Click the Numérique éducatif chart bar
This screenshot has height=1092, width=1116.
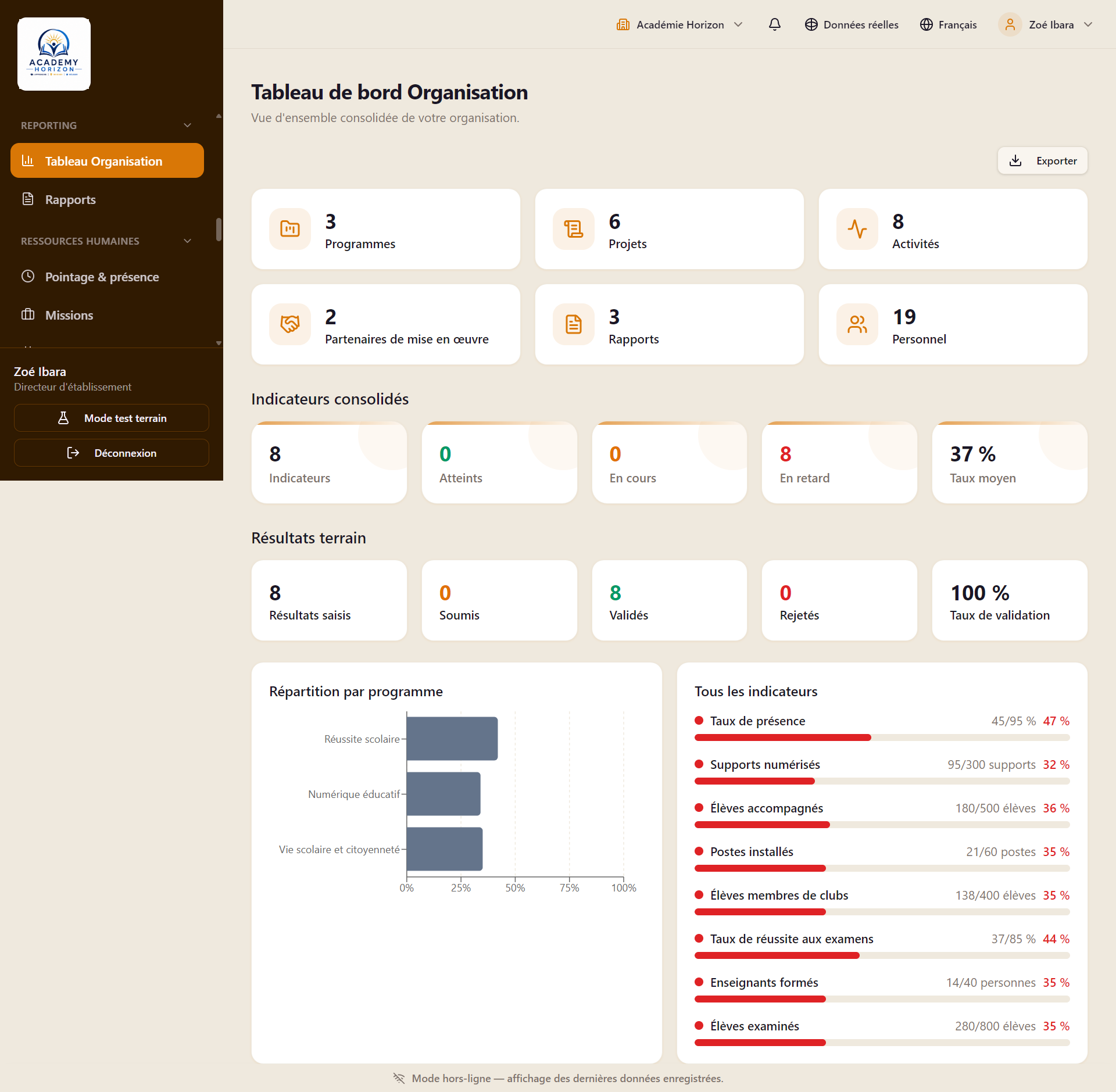443,794
